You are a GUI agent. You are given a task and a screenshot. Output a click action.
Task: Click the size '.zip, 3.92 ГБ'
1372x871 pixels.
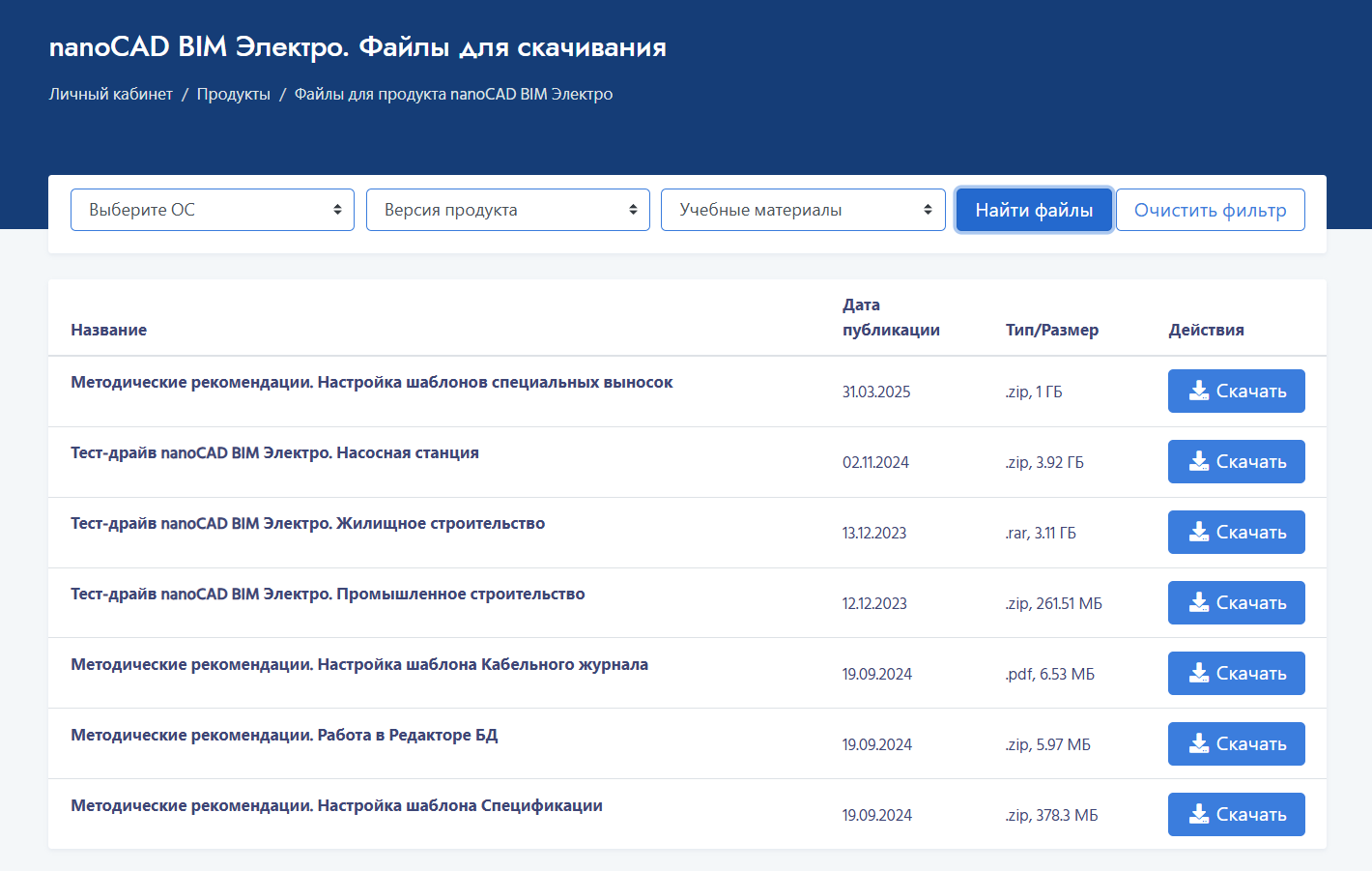pos(1044,462)
